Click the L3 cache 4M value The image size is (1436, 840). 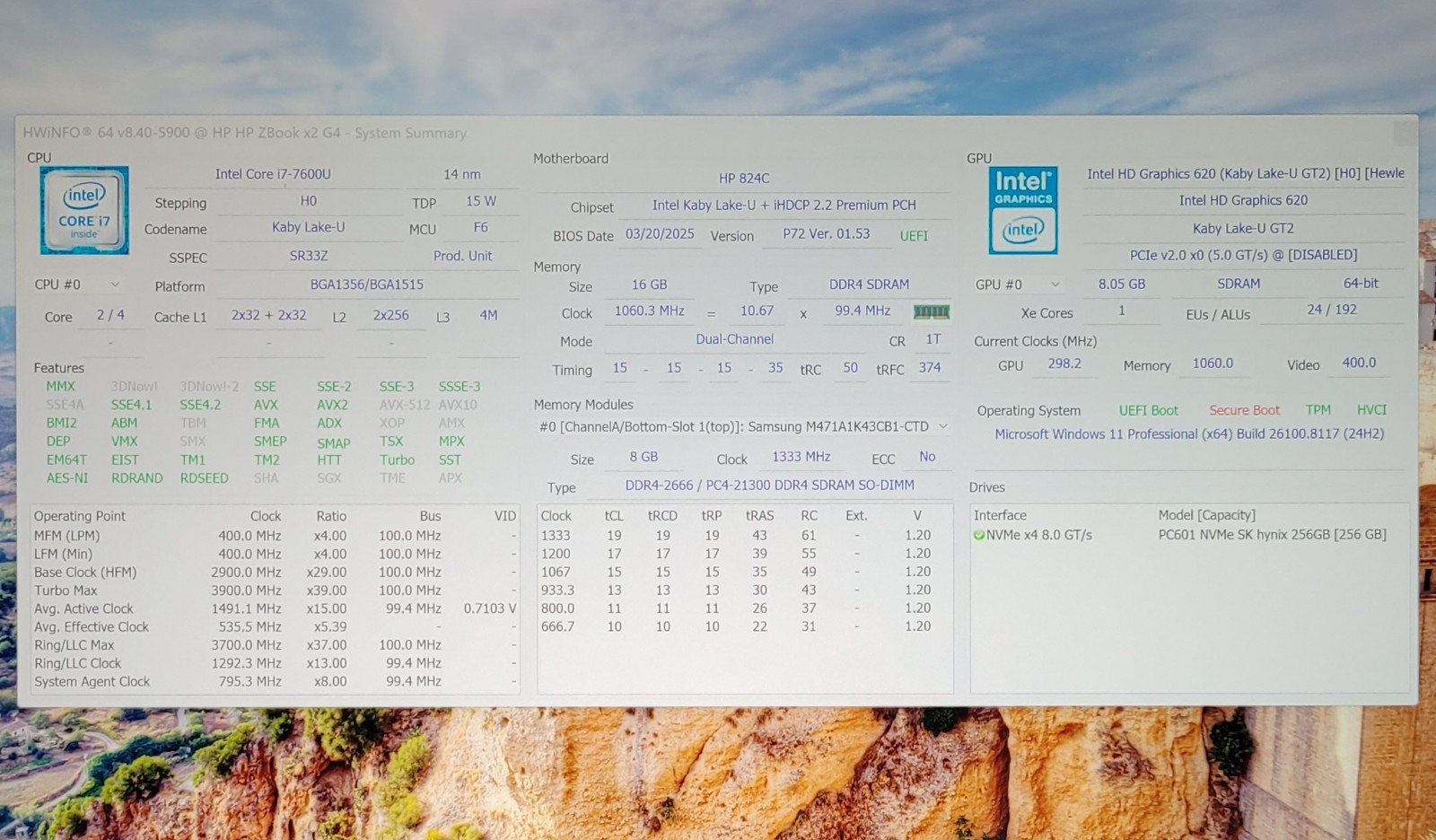488,315
